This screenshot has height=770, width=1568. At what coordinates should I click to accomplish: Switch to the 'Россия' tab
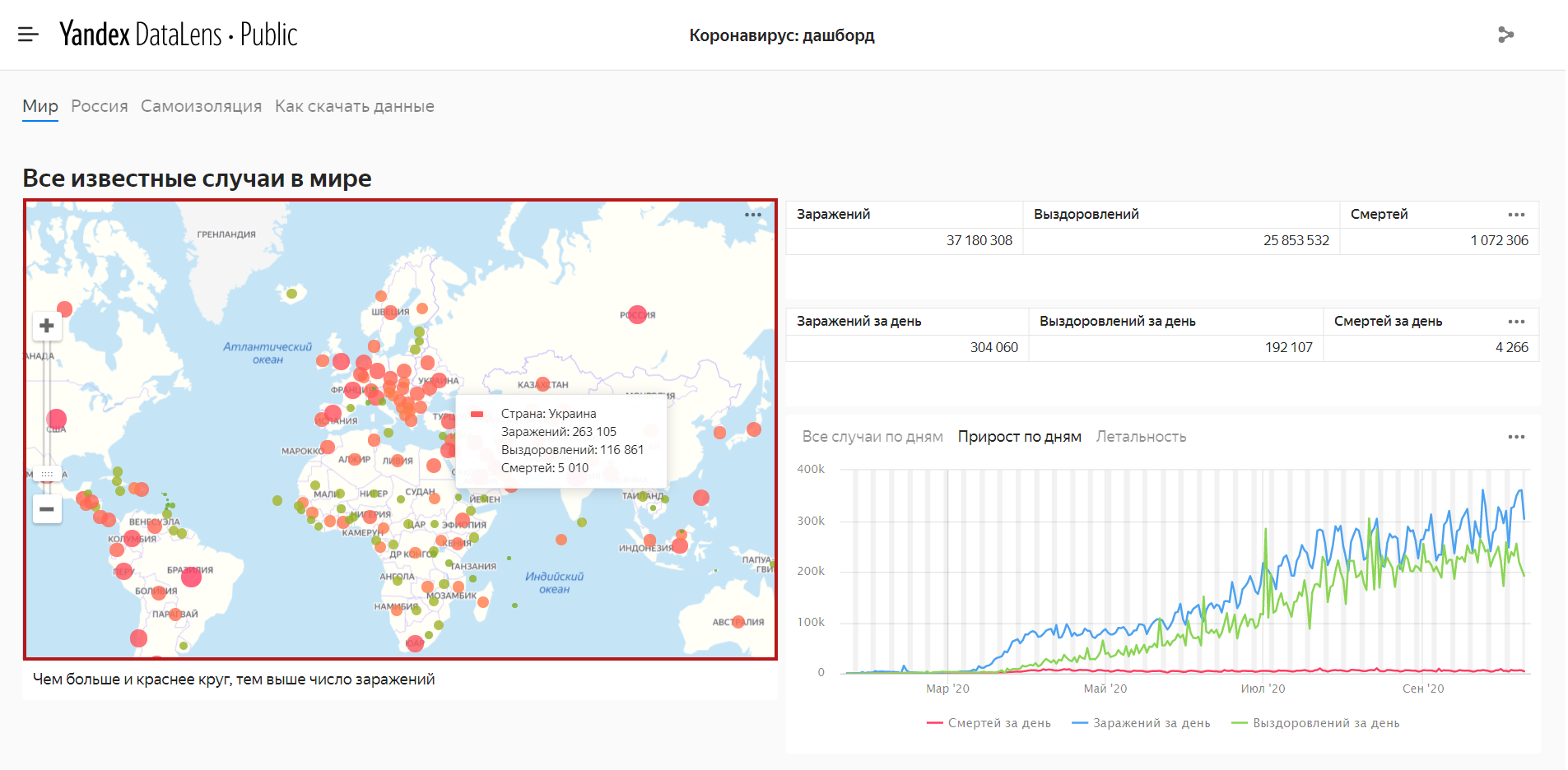(x=100, y=106)
